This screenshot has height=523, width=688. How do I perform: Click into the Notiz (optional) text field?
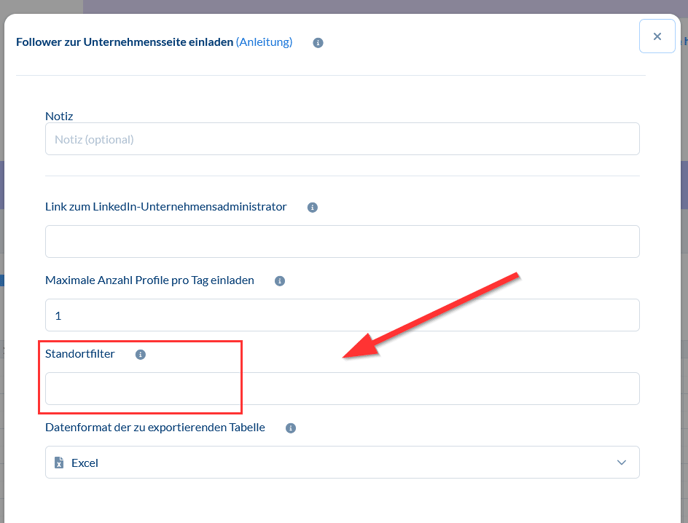342,139
